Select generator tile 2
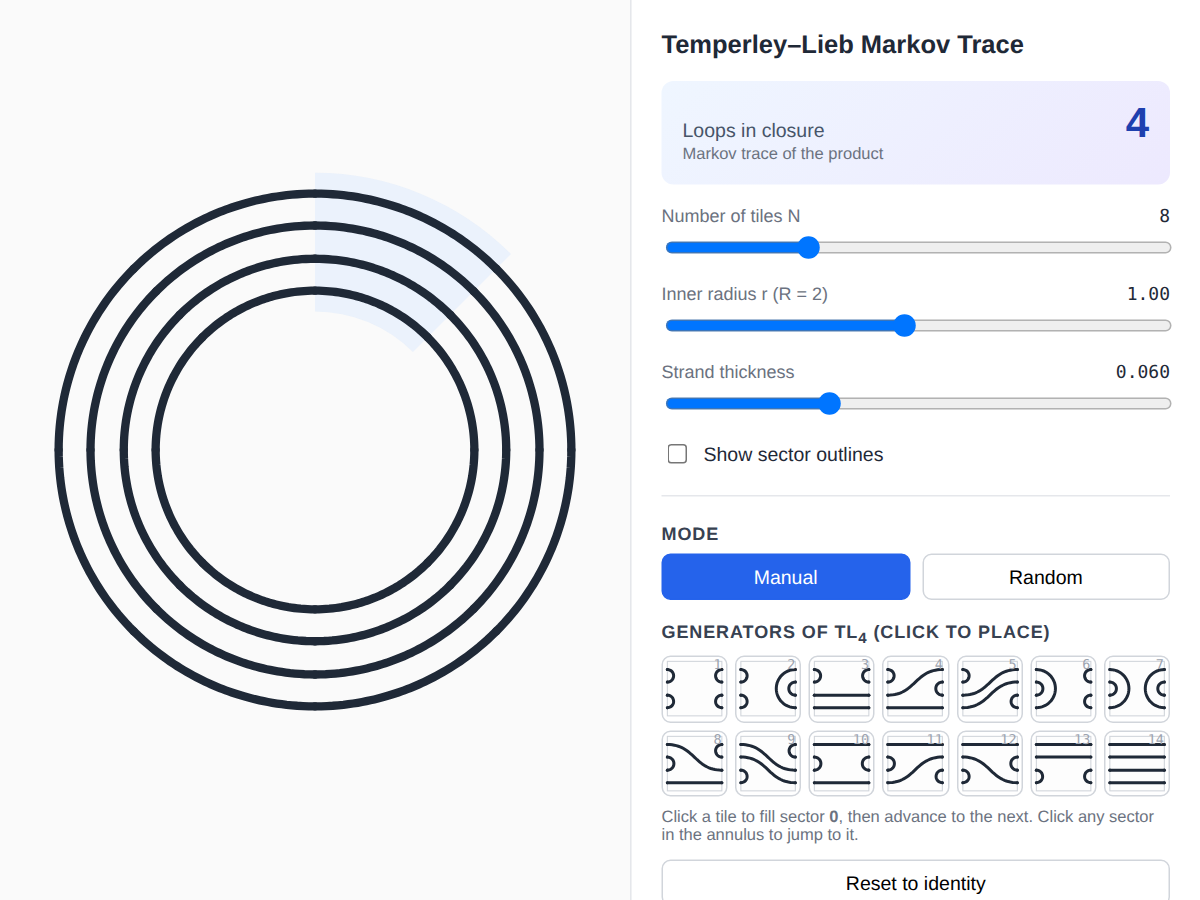This screenshot has width=1200, height=900. [768, 689]
